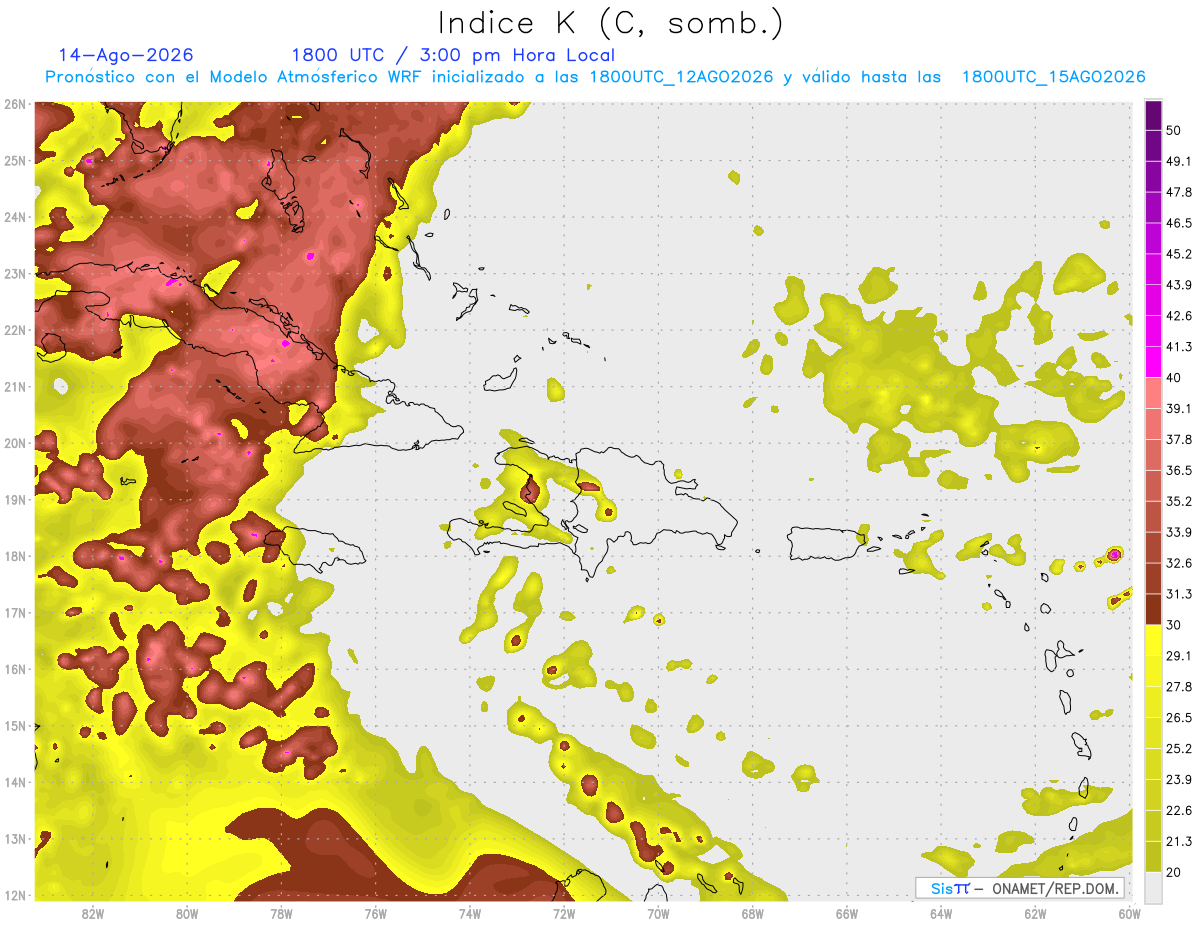The height and width of the screenshot is (927, 1200).
Task: Click the 82W longitude label
Action: click(93, 914)
